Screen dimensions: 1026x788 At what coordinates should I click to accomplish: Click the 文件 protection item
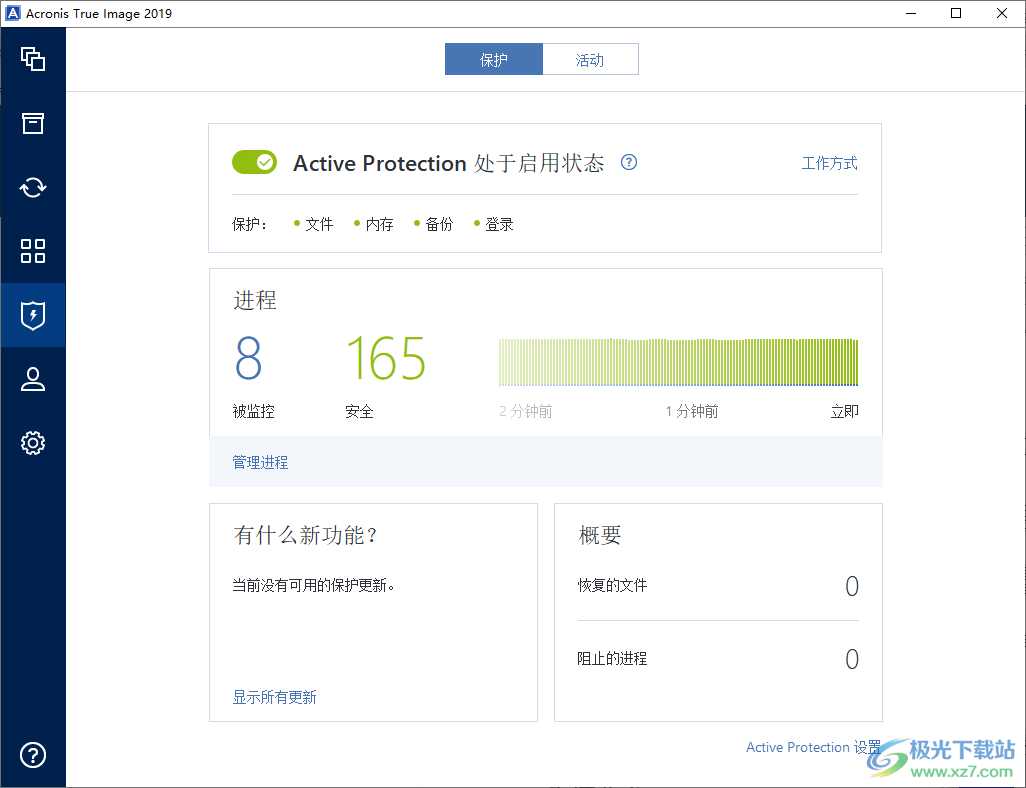click(313, 224)
